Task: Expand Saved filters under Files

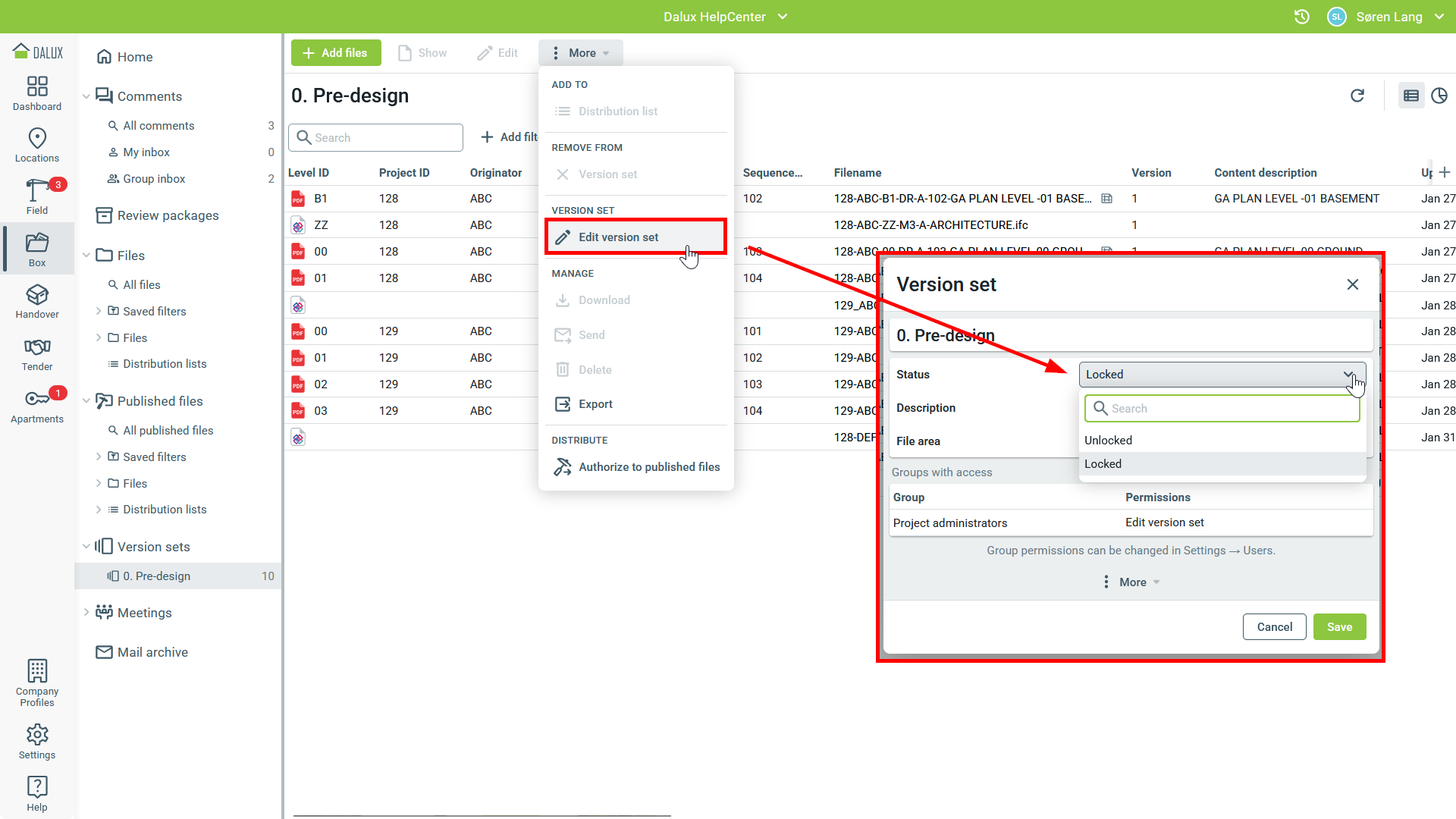Action: click(99, 311)
